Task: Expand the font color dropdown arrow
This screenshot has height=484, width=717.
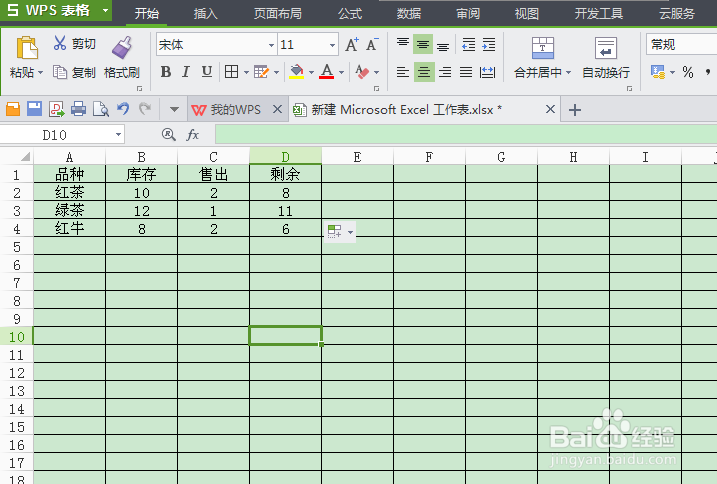Action: click(341, 72)
